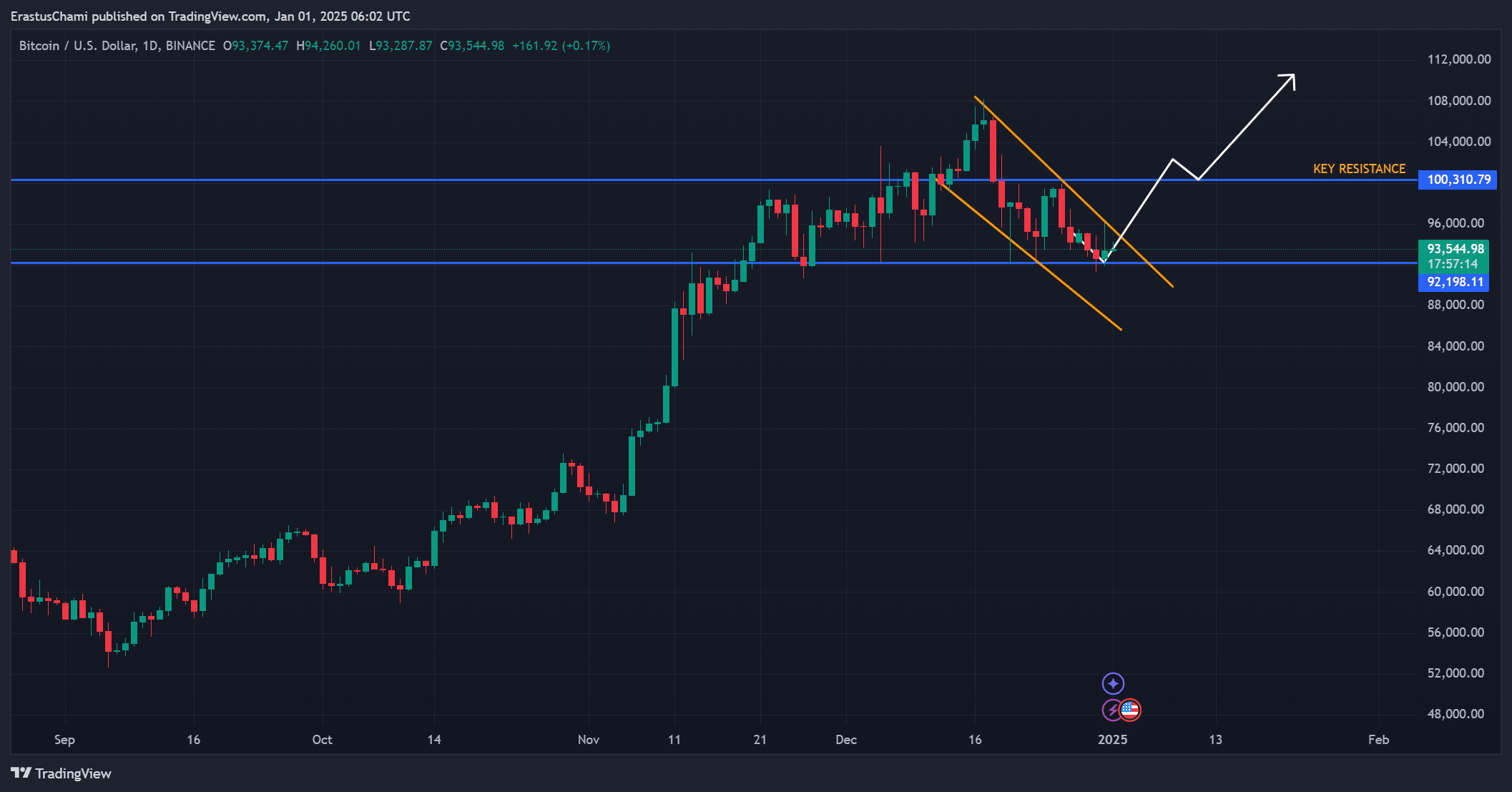Click the Oct date label on time axis
This screenshot has height=792, width=1512.
click(x=322, y=740)
